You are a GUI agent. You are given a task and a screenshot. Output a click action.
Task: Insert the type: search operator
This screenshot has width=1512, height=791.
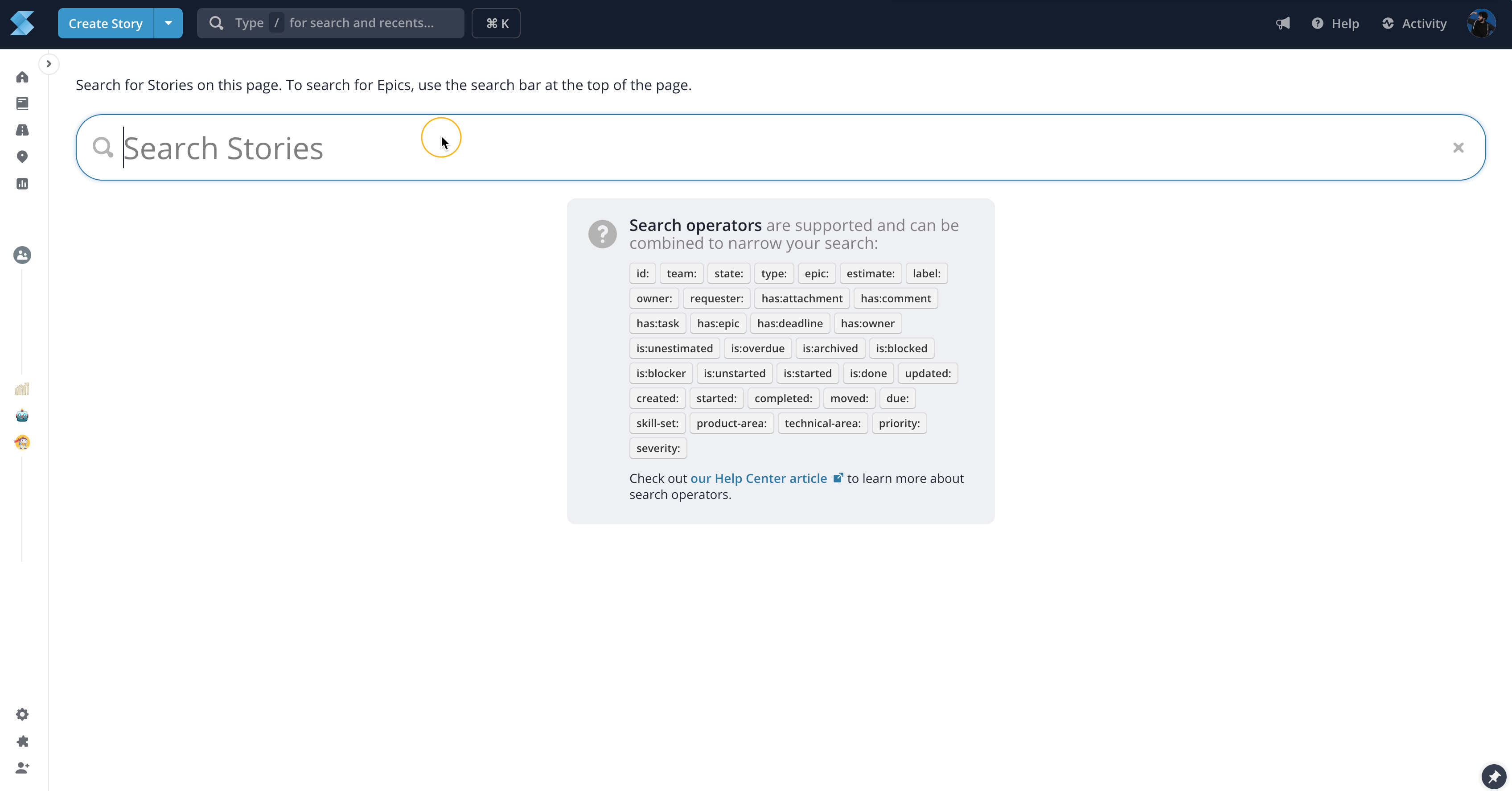pos(774,274)
